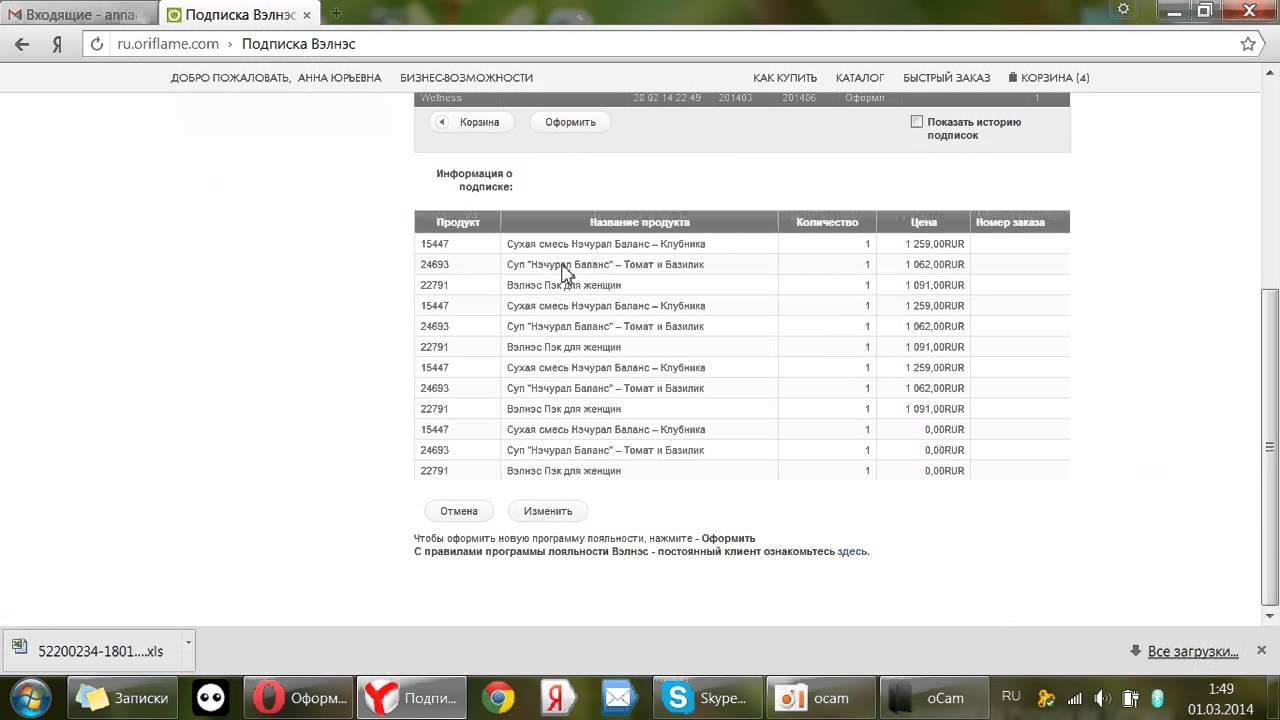Click the 'Информация о подписке:' label
The image size is (1280, 720).
(x=475, y=180)
